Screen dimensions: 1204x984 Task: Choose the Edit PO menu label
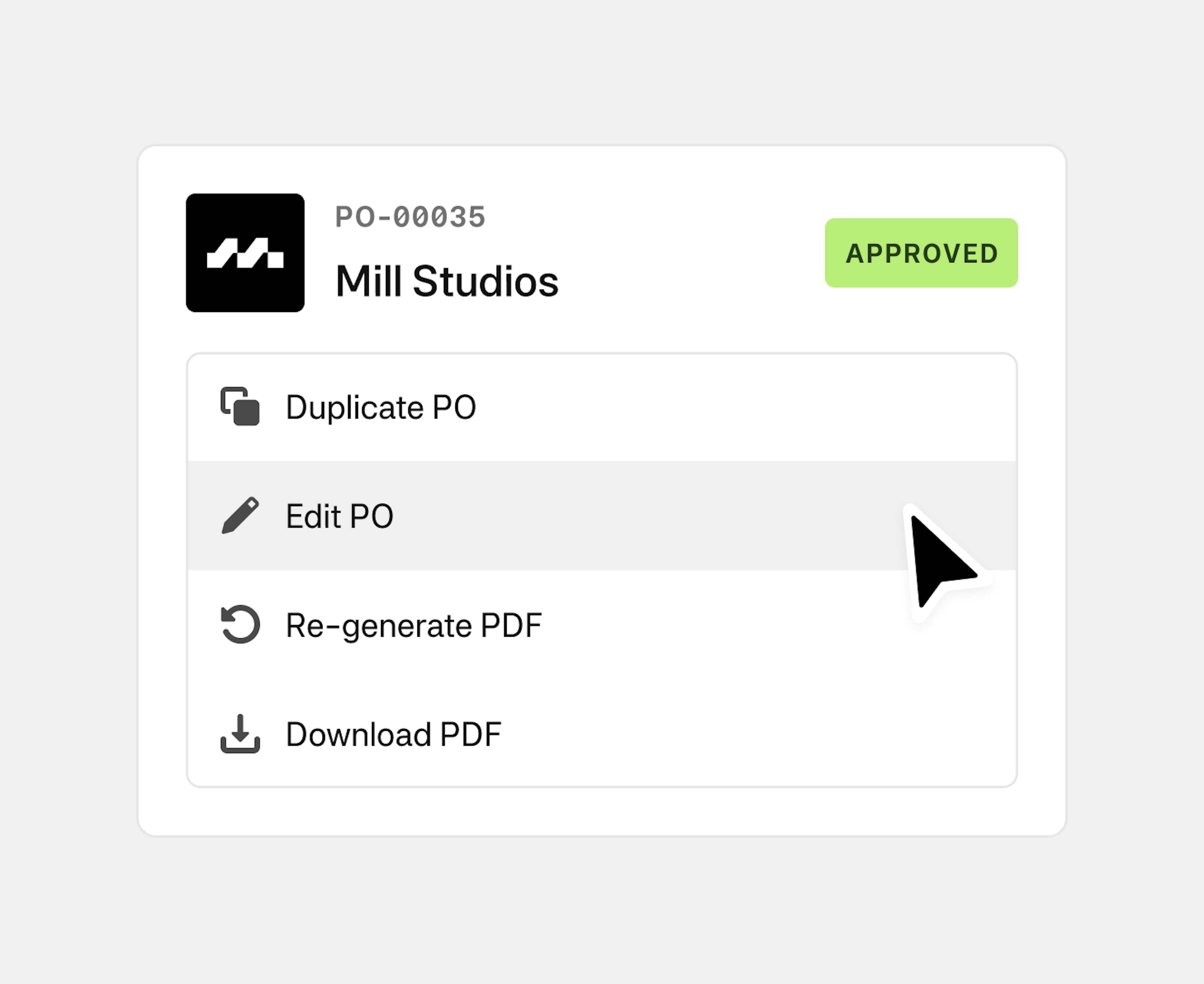pyautogui.click(x=339, y=516)
